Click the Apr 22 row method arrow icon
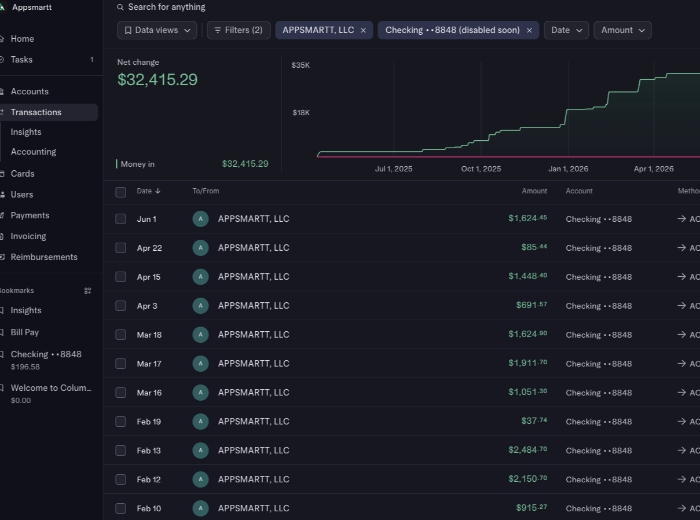The width and height of the screenshot is (700, 520). (681, 248)
